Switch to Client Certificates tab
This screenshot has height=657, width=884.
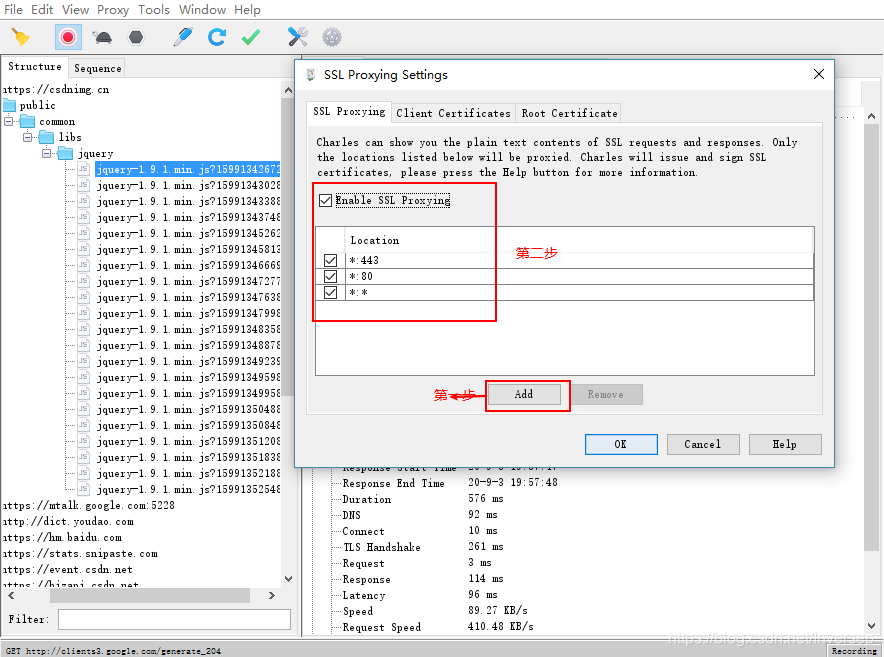(x=453, y=113)
